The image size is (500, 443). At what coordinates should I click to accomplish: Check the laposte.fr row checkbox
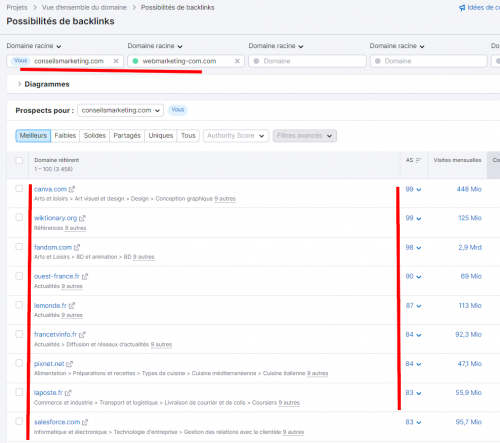point(19,392)
